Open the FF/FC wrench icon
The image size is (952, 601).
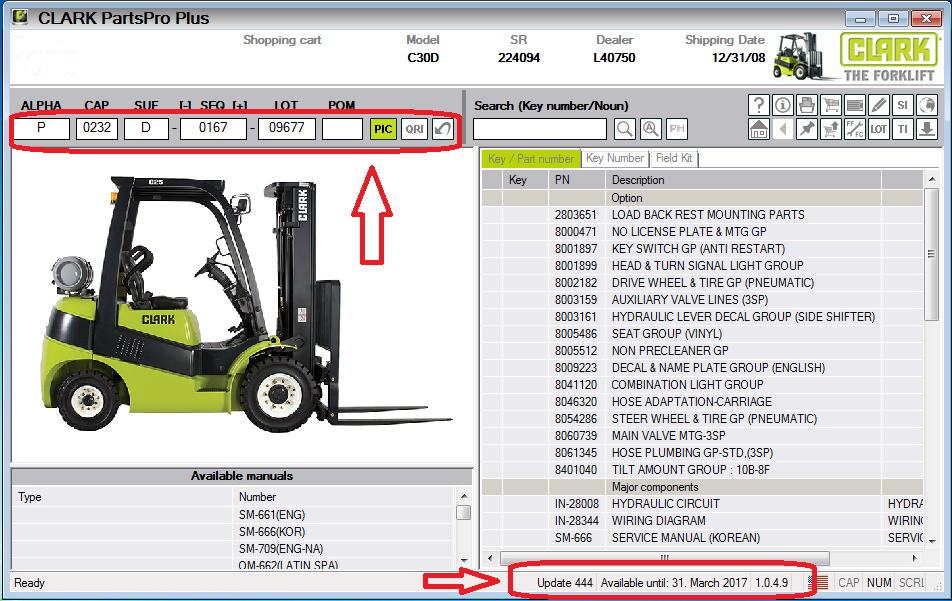855,129
